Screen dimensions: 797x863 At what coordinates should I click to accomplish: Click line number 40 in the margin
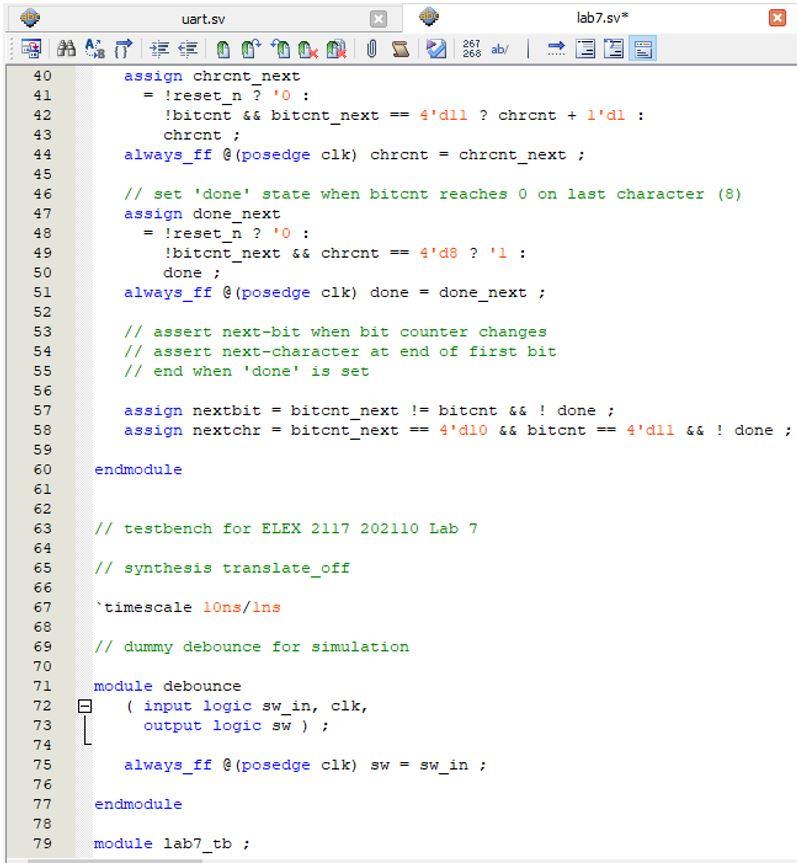pyautogui.click(x=42, y=75)
